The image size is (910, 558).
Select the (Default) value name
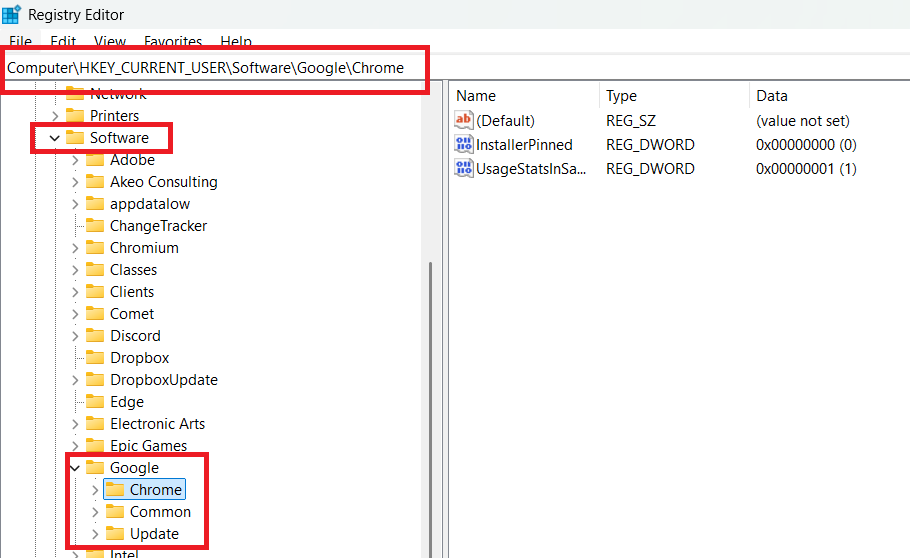[x=505, y=121]
